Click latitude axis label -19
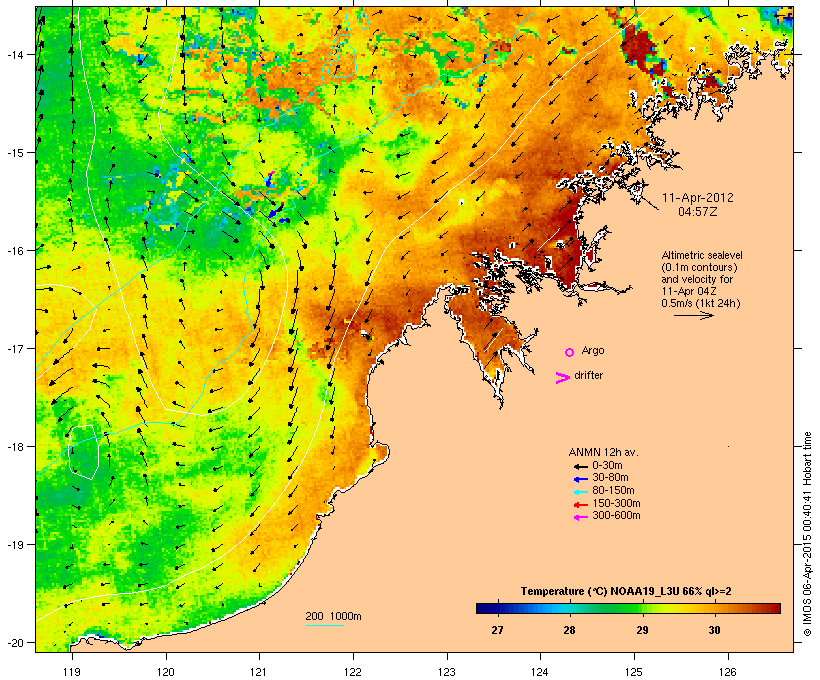820x680 pixels. pyautogui.click(x=14, y=545)
